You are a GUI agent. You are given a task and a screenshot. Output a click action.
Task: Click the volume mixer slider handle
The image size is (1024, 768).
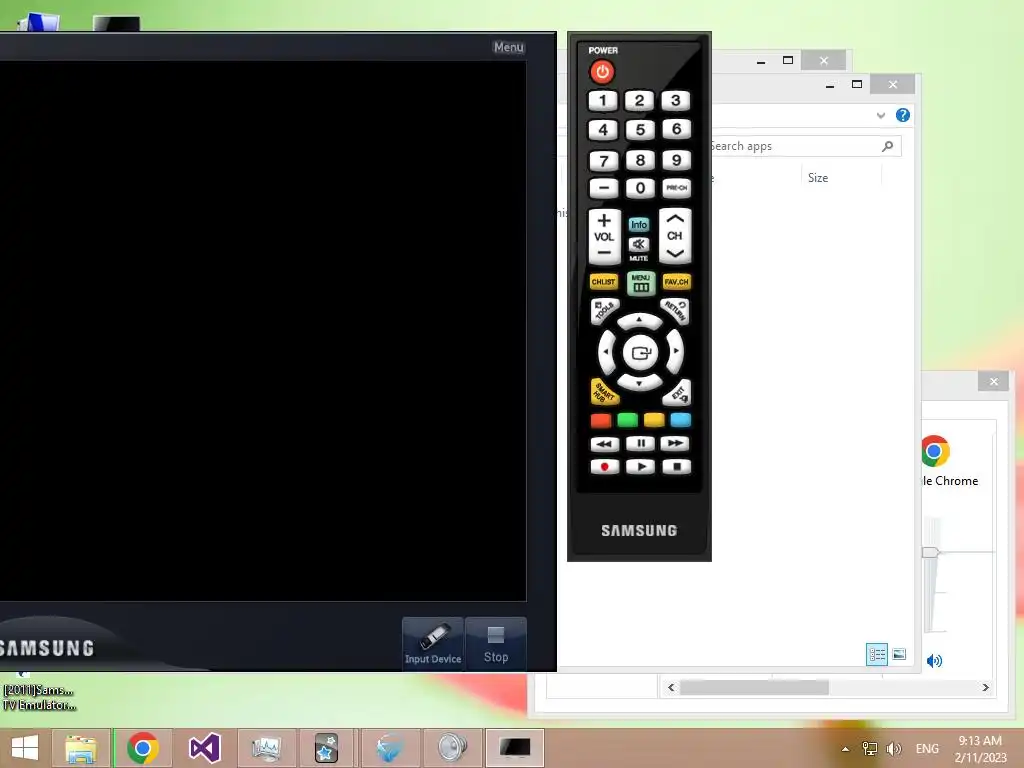click(931, 552)
